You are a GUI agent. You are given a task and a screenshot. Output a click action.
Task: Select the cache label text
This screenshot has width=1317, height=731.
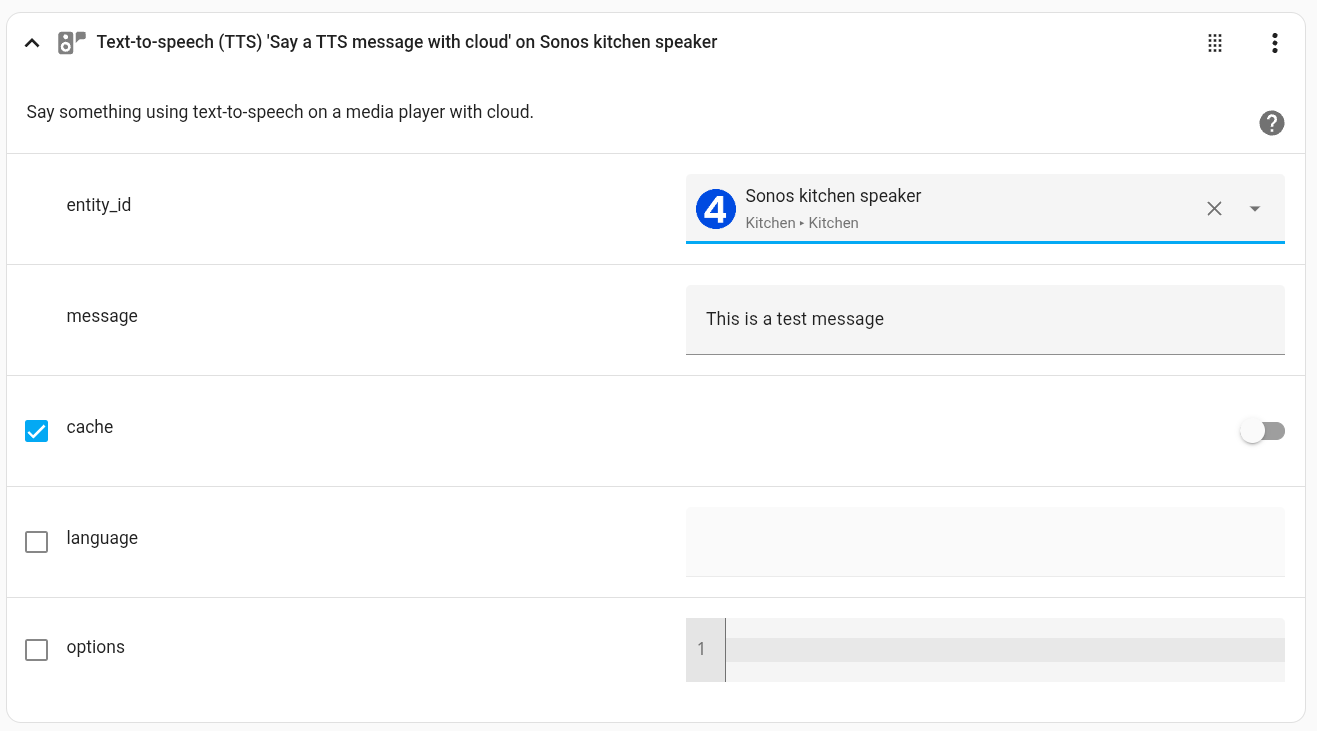90,427
